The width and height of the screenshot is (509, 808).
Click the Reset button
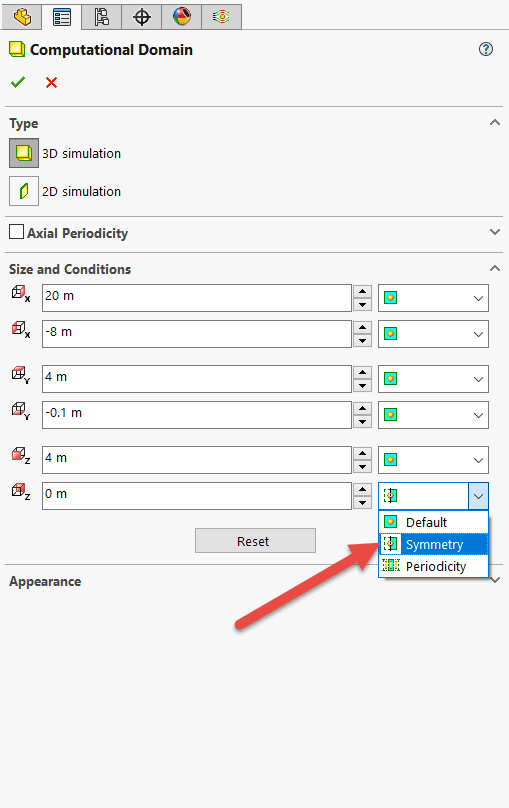click(x=255, y=541)
